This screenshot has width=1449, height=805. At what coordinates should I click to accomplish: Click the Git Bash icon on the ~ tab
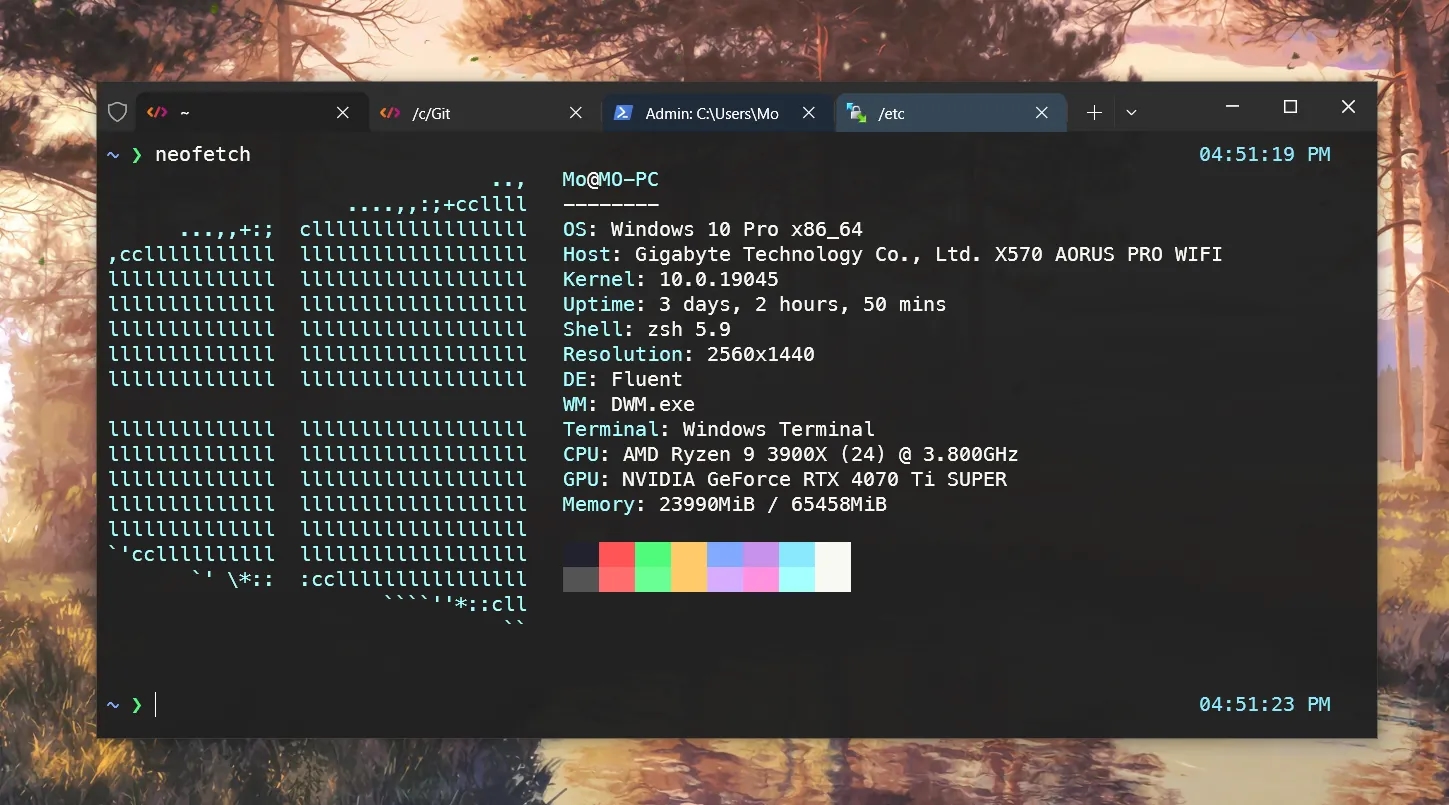(157, 113)
